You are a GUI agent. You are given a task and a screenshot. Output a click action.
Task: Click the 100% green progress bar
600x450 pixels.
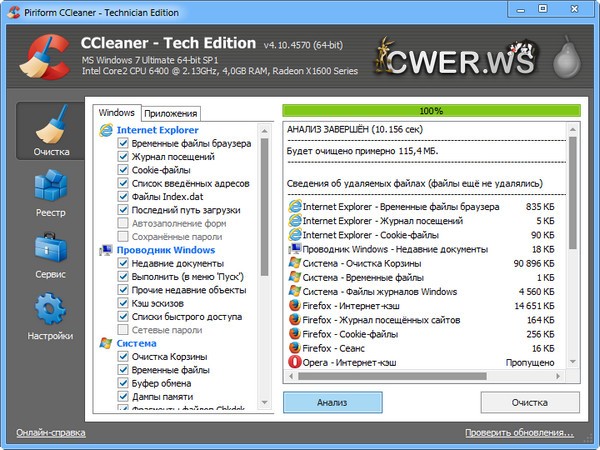(x=431, y=111)
